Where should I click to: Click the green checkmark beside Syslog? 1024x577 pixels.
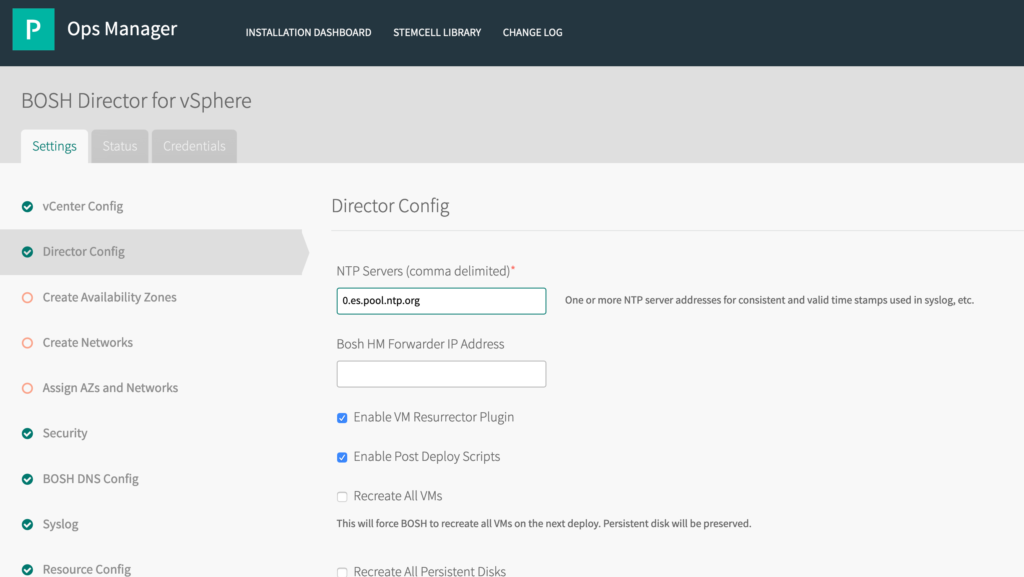click(28, 524)
